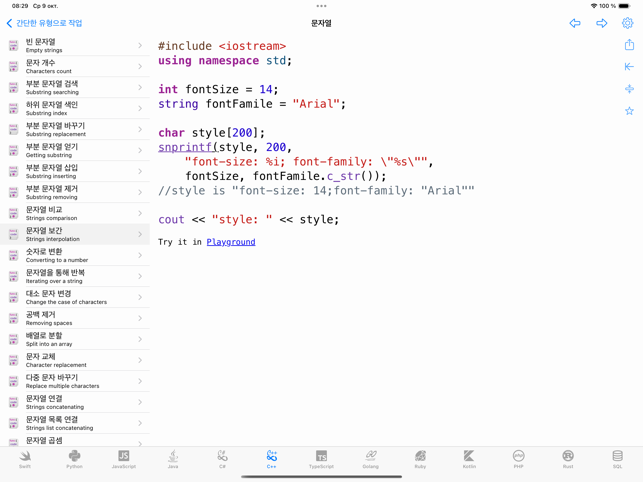Image resolution: width=643 pixels, height=482 pixels.
Task: Select the Strings interpolation topic
Action: (75, 234)
